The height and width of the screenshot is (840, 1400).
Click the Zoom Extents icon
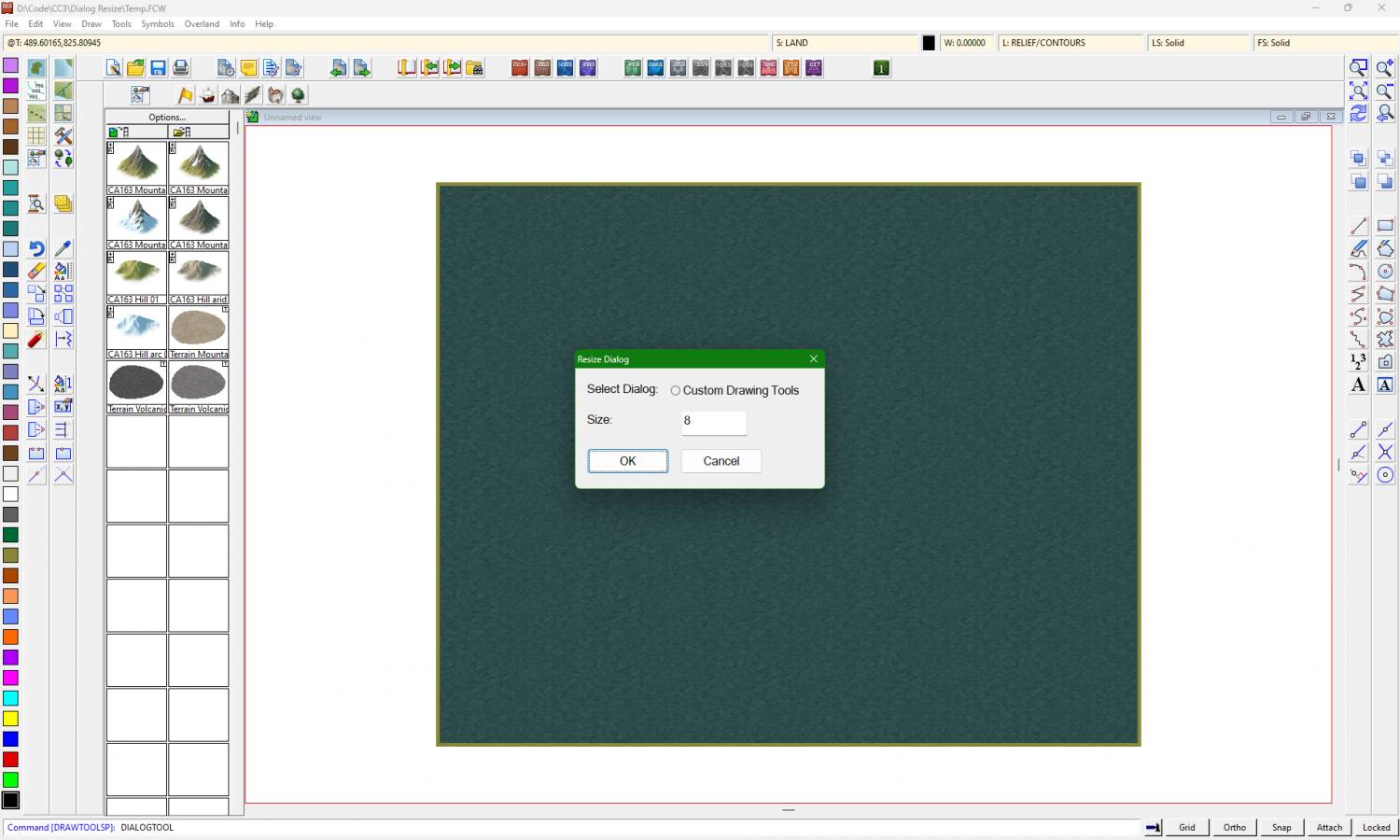(1358, 91)
